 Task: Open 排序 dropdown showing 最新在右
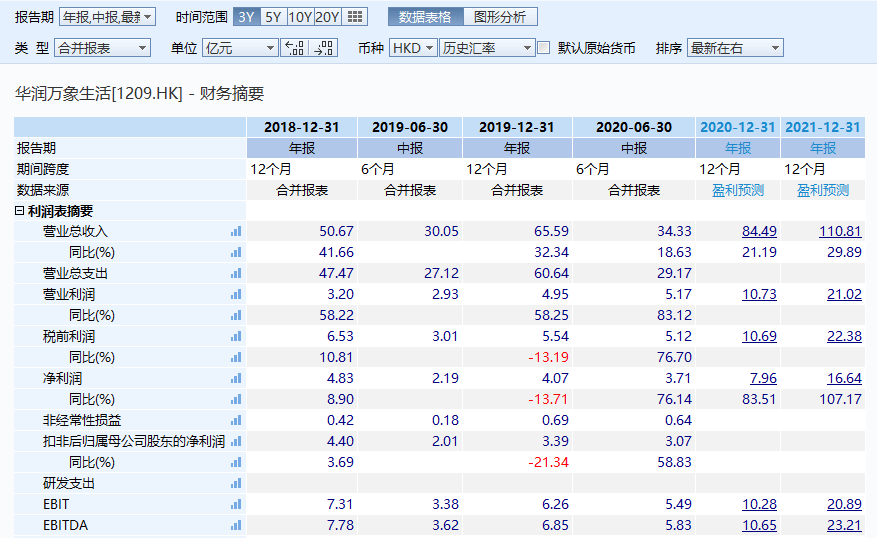735,48
